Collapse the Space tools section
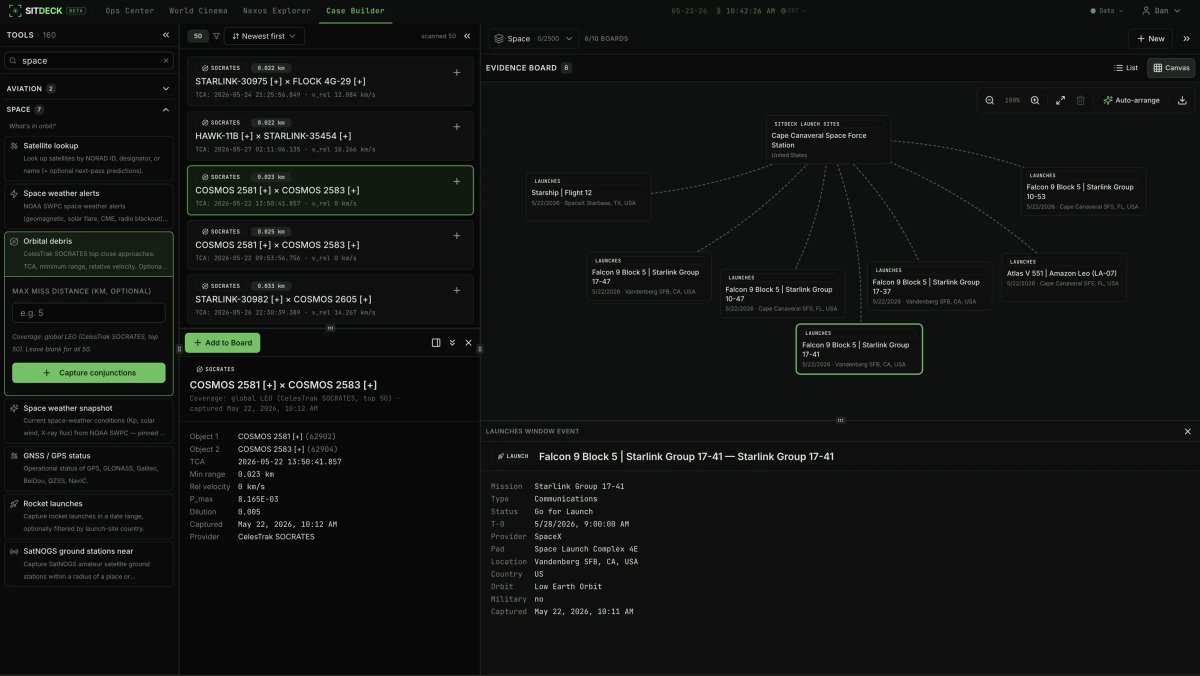The height and width of the screenshot is (676, 1200). click(89, 109)
